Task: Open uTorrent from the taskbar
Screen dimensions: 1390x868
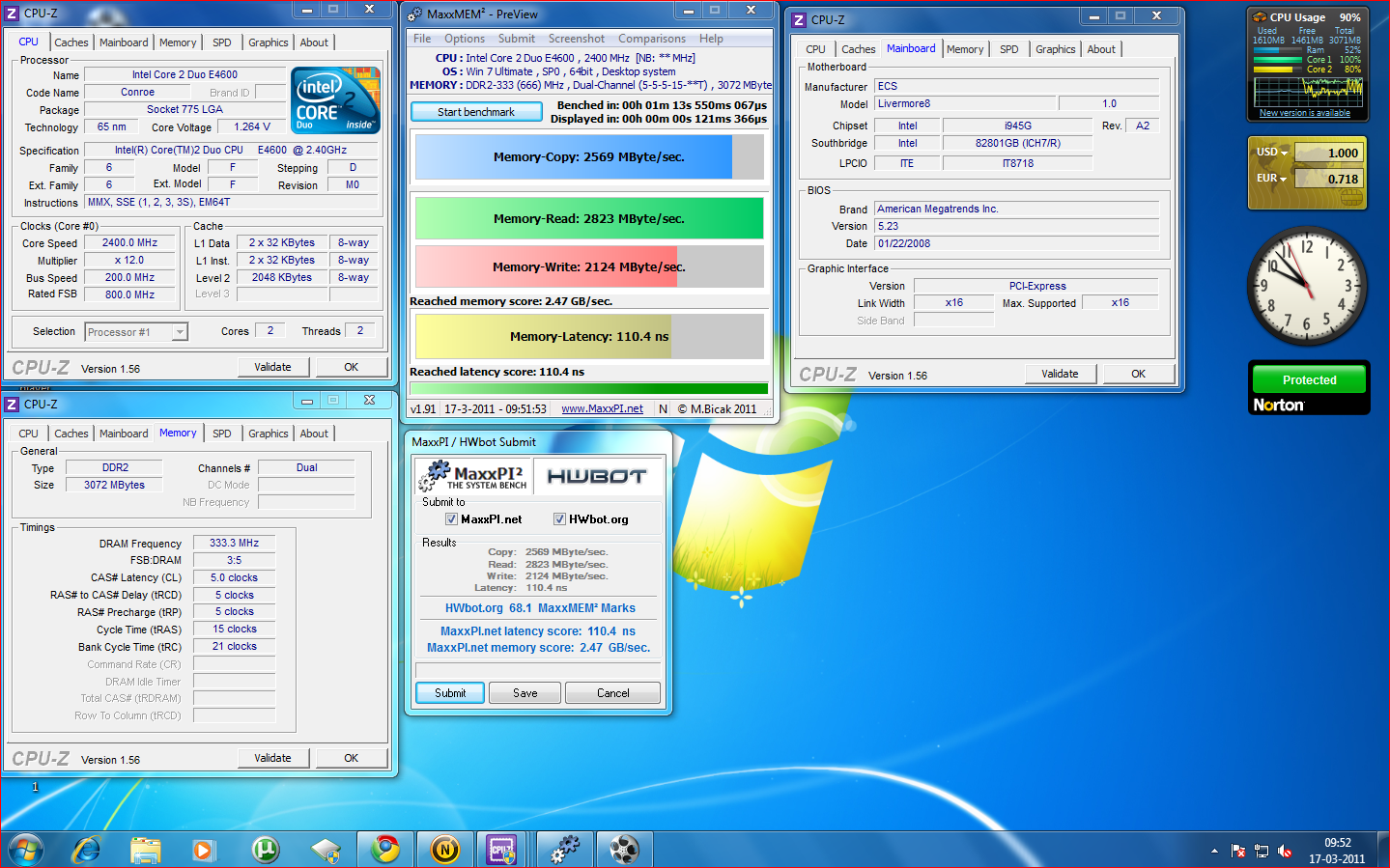Action: 266,850
